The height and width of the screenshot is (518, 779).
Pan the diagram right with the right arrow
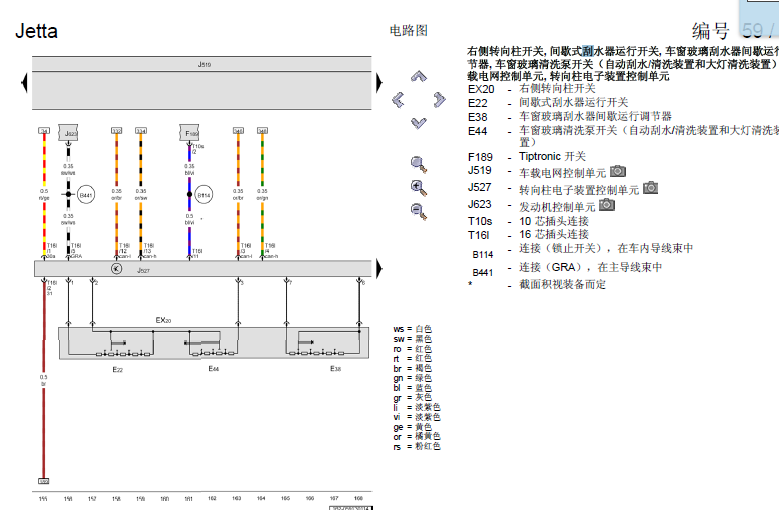point(439,100)
